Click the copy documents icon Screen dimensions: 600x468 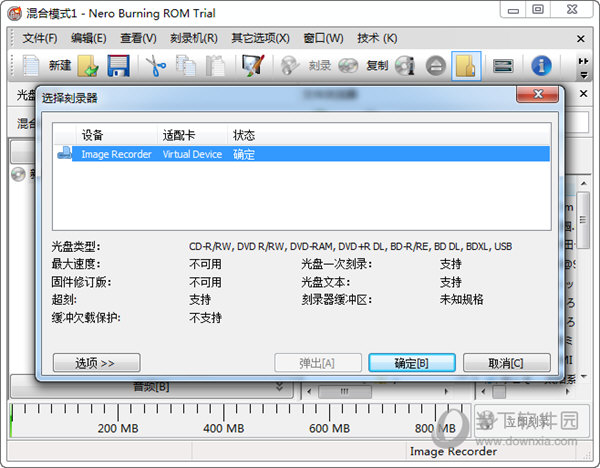(186, 66)
